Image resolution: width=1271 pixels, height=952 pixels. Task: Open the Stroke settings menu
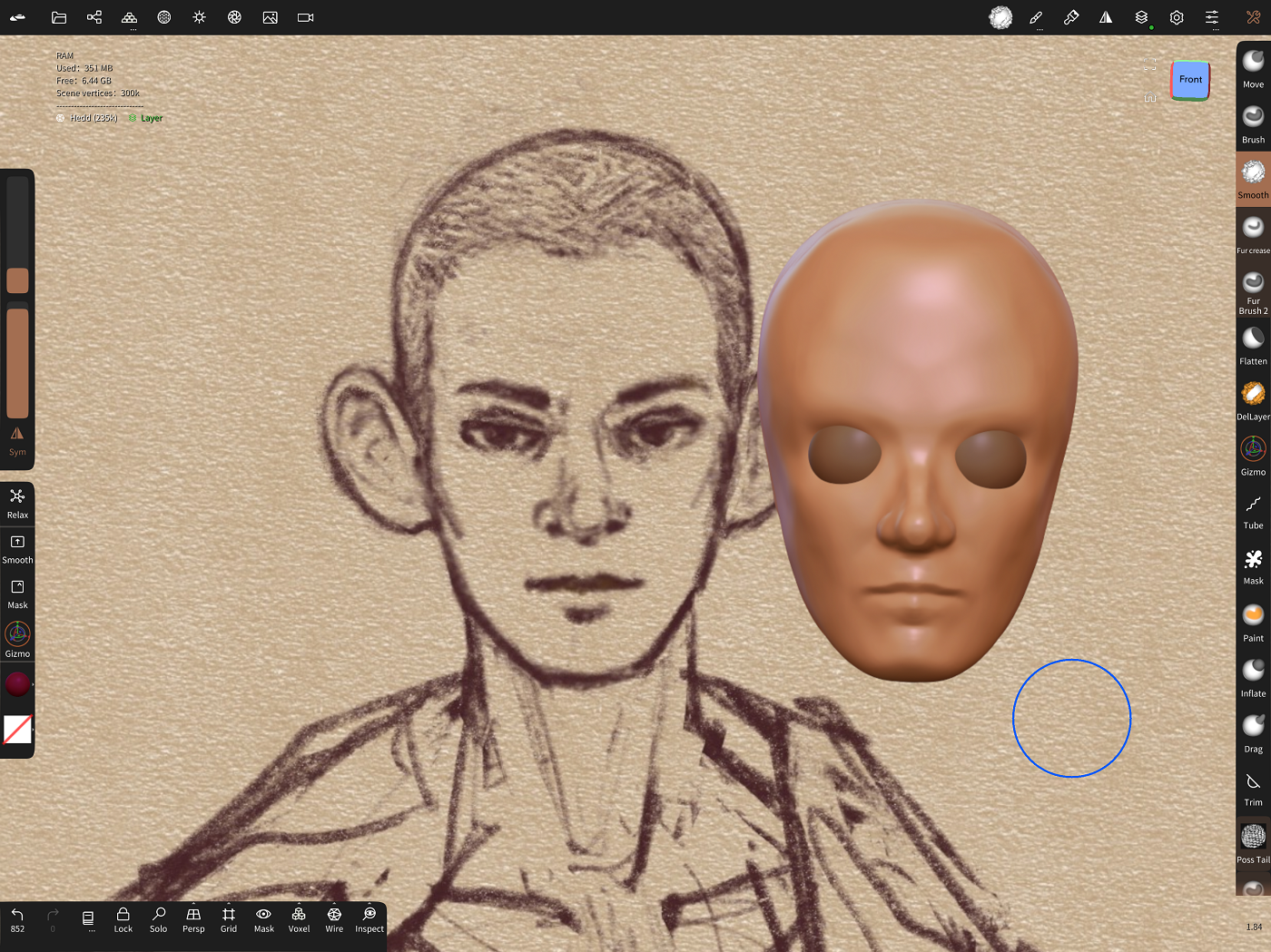point(1036,17)
